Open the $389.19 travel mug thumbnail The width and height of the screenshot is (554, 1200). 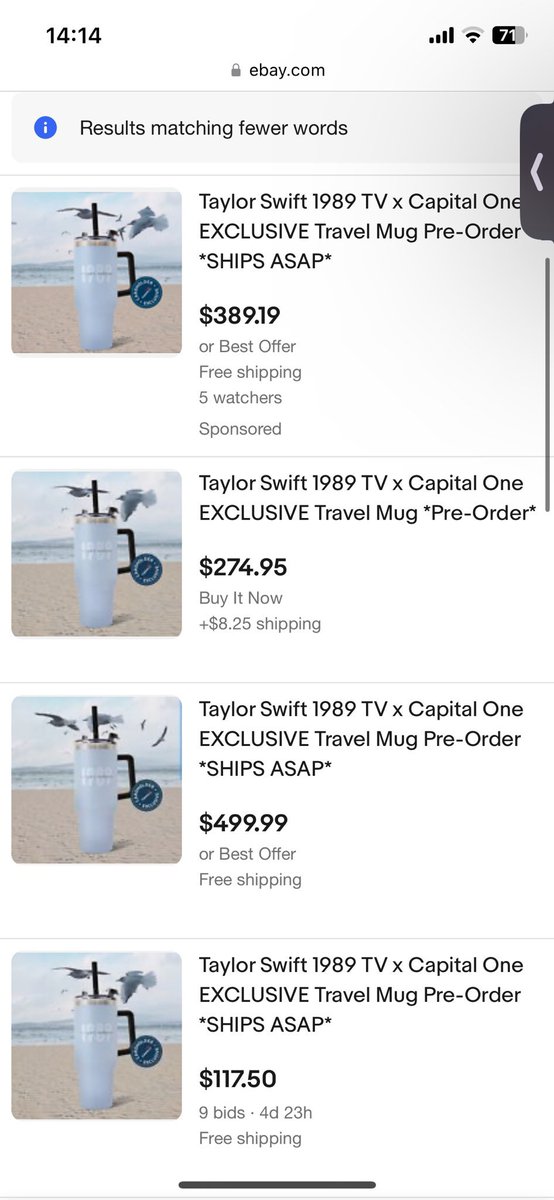tap(96, 271)
